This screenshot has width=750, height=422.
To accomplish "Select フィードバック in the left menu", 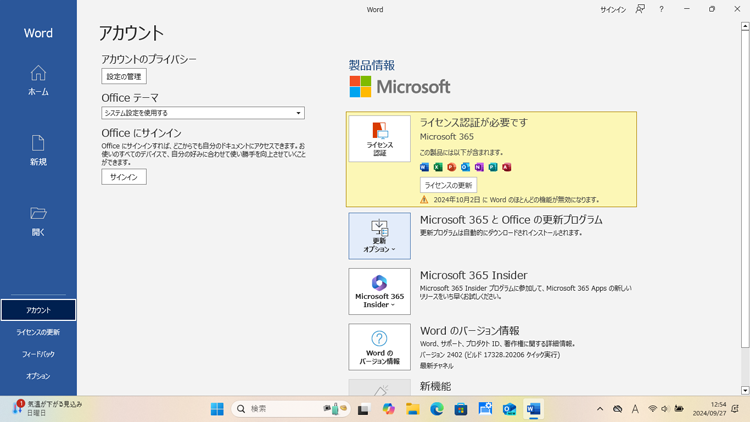I will click(x=38, y=354).
